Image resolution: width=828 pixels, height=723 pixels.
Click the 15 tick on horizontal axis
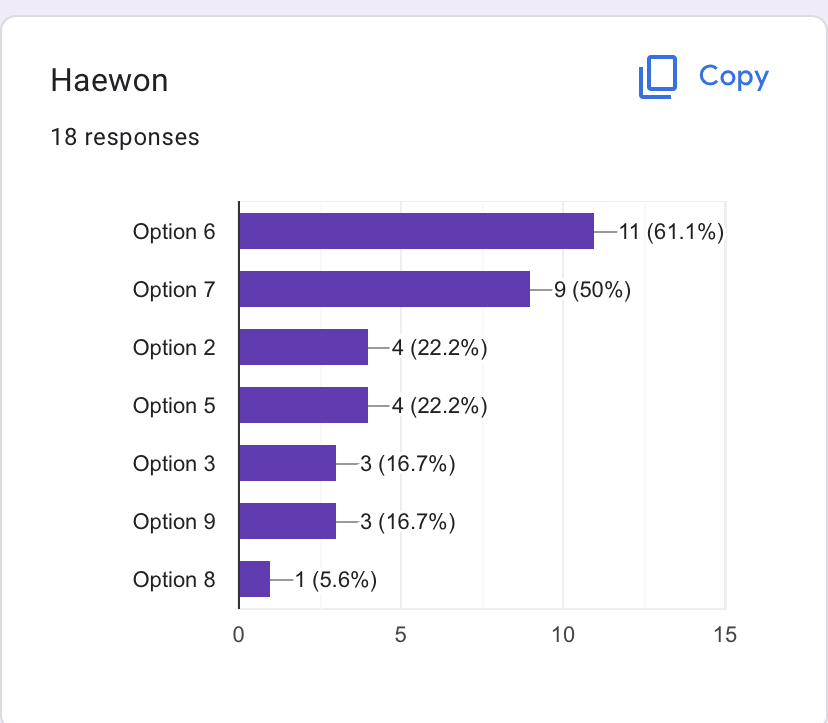click(x=725, y=635)
